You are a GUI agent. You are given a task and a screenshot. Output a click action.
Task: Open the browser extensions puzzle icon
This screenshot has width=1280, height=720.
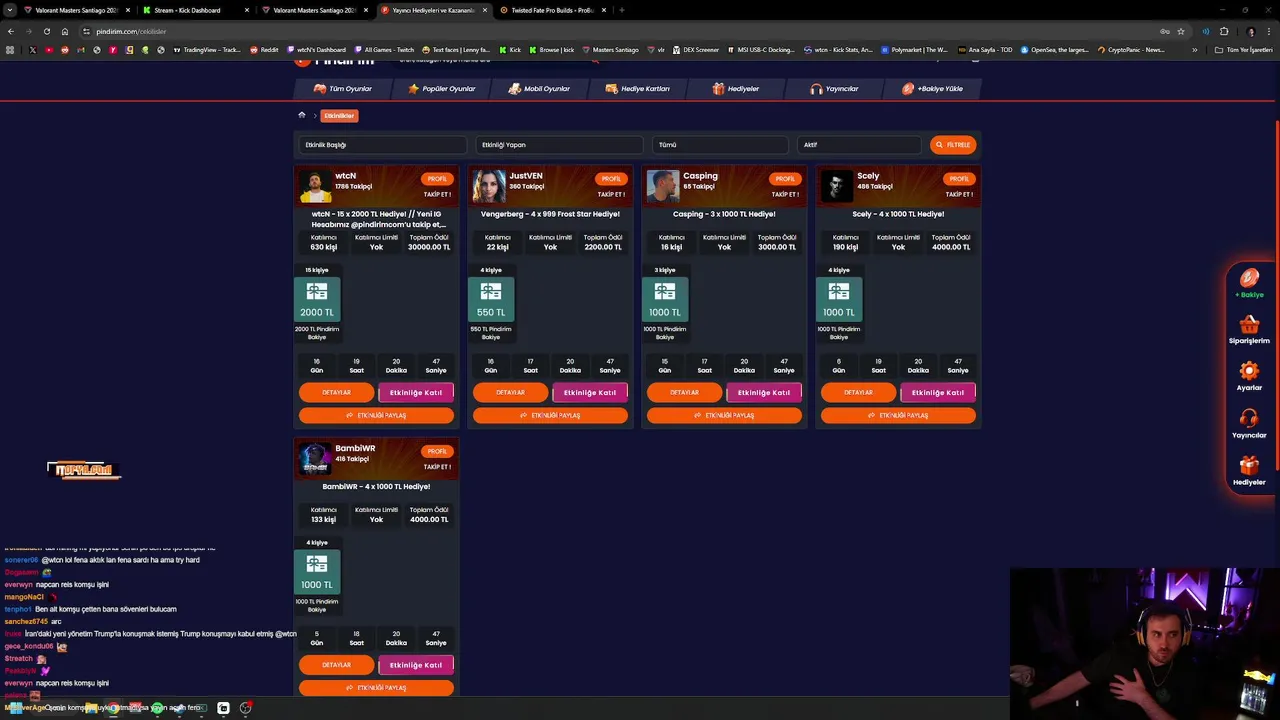tap(1223, 31)
